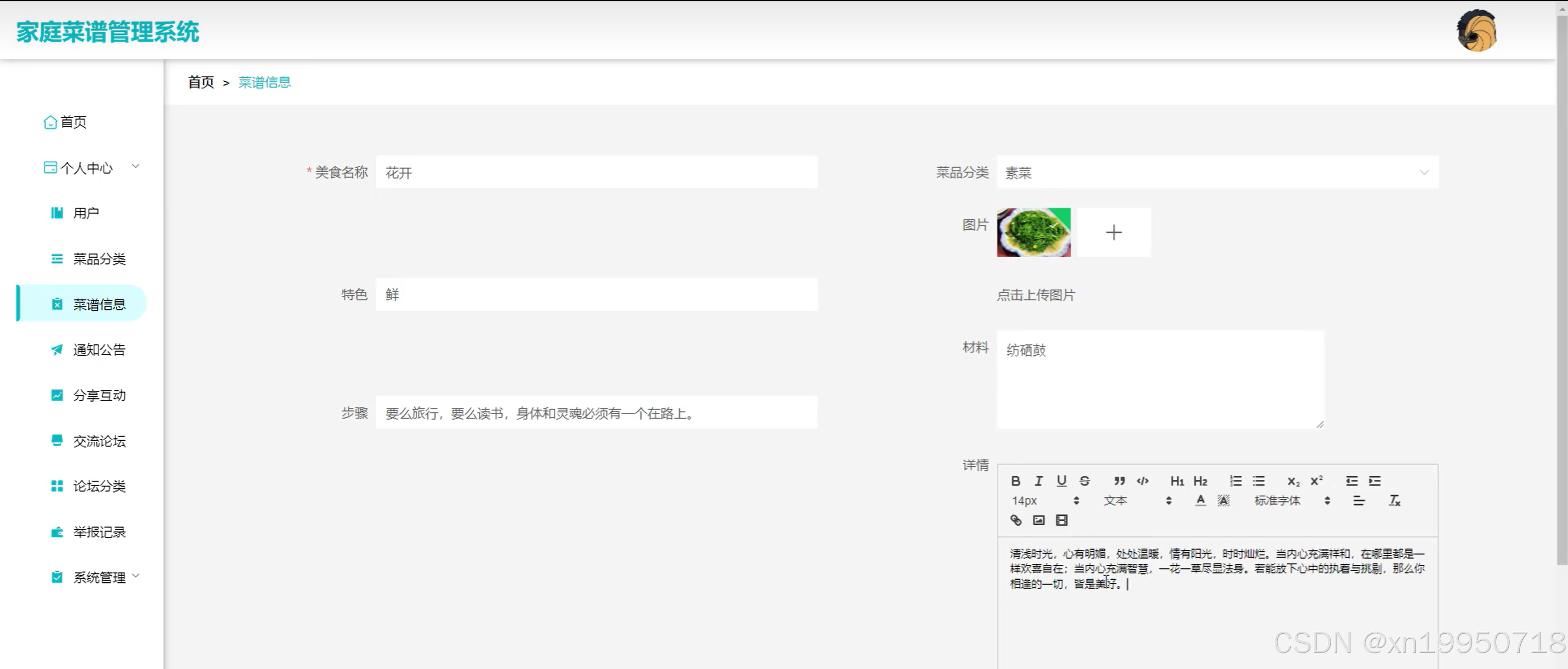
Task: Expand the 个人中心 sidebar menu
Action: click(92, 168)
